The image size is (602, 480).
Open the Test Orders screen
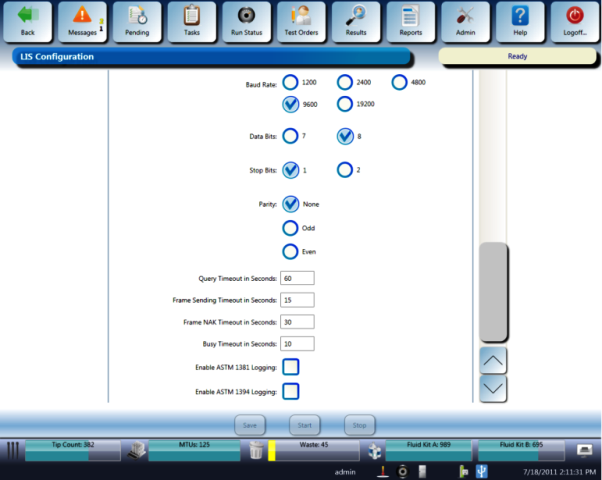click(301, 17)
